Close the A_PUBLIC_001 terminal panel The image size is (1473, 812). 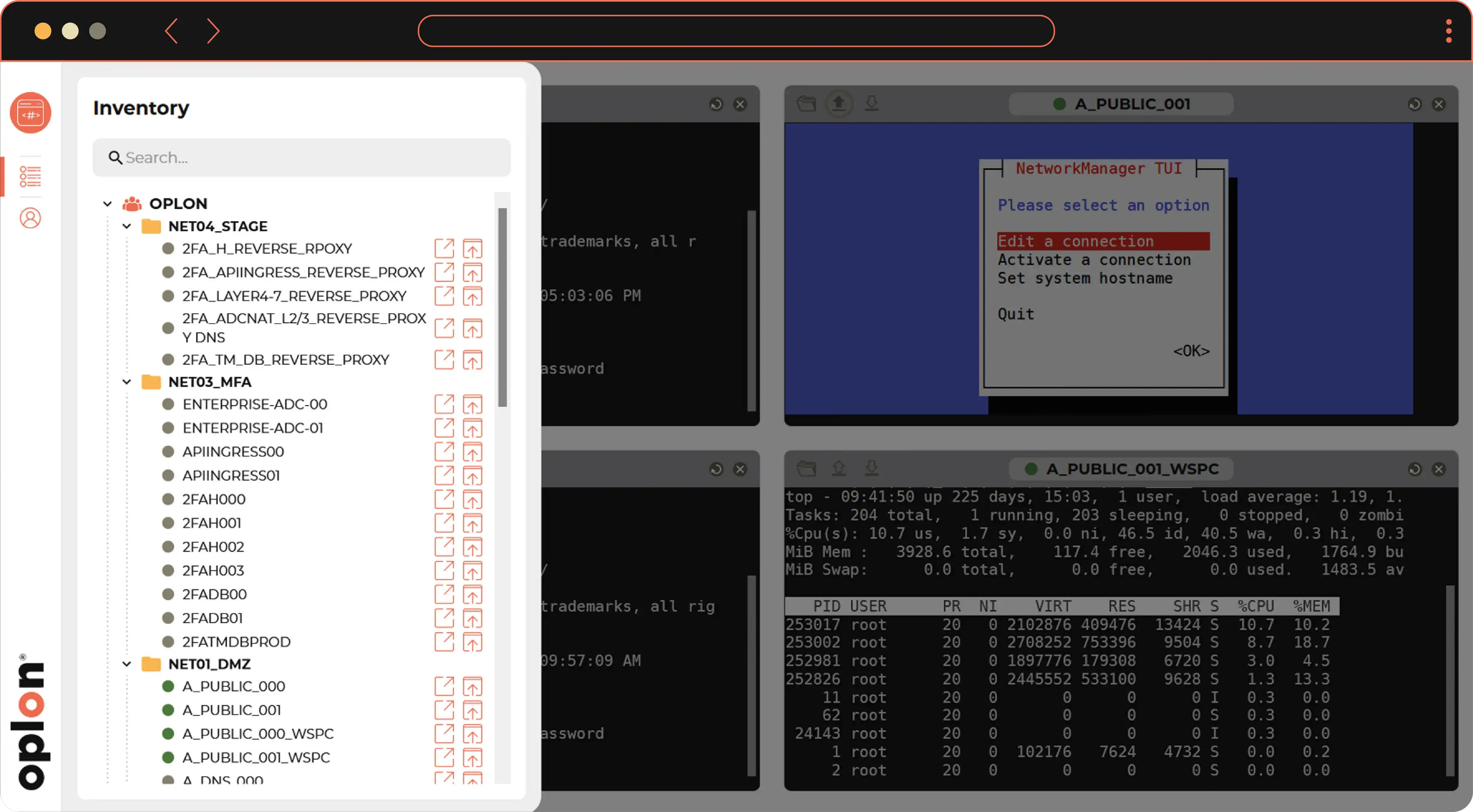[x=1438, y=104]
